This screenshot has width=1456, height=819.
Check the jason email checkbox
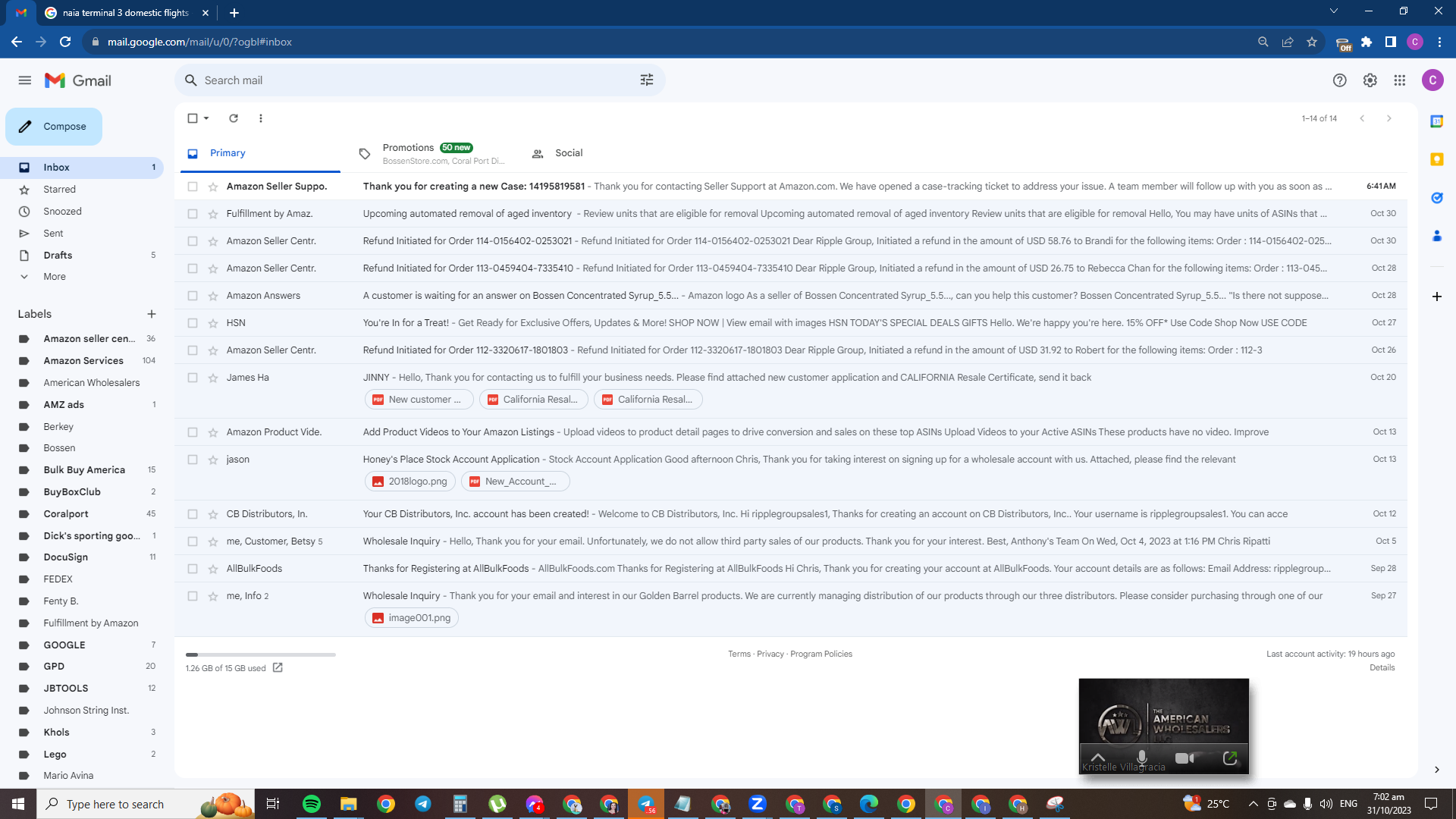click(x=193, y=460)
